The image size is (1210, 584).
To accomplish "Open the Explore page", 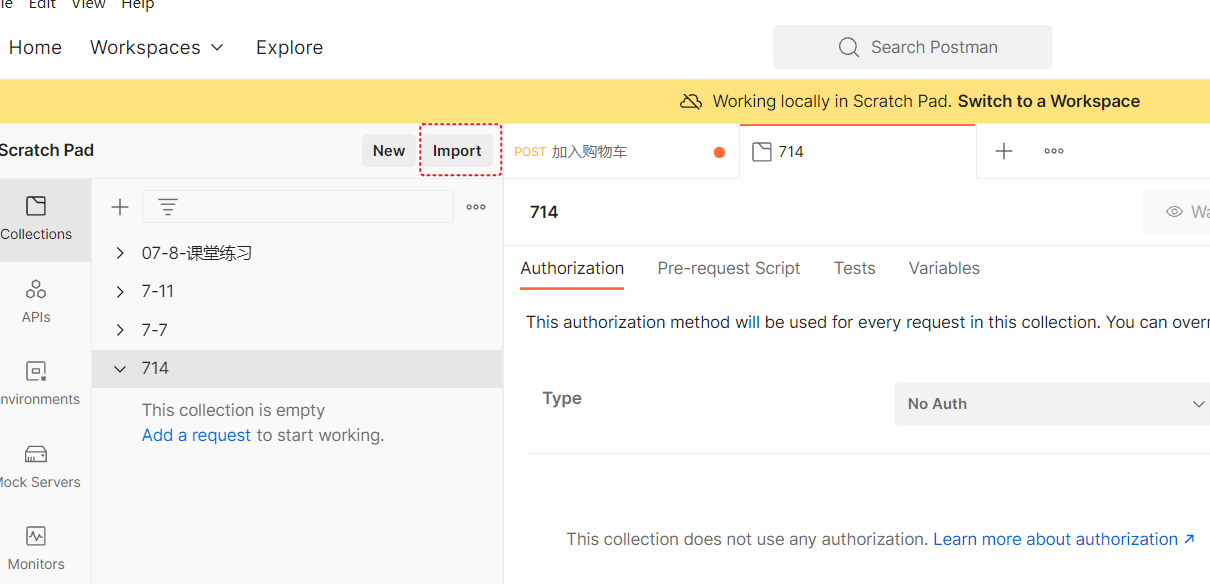I will tap(289, 47).
